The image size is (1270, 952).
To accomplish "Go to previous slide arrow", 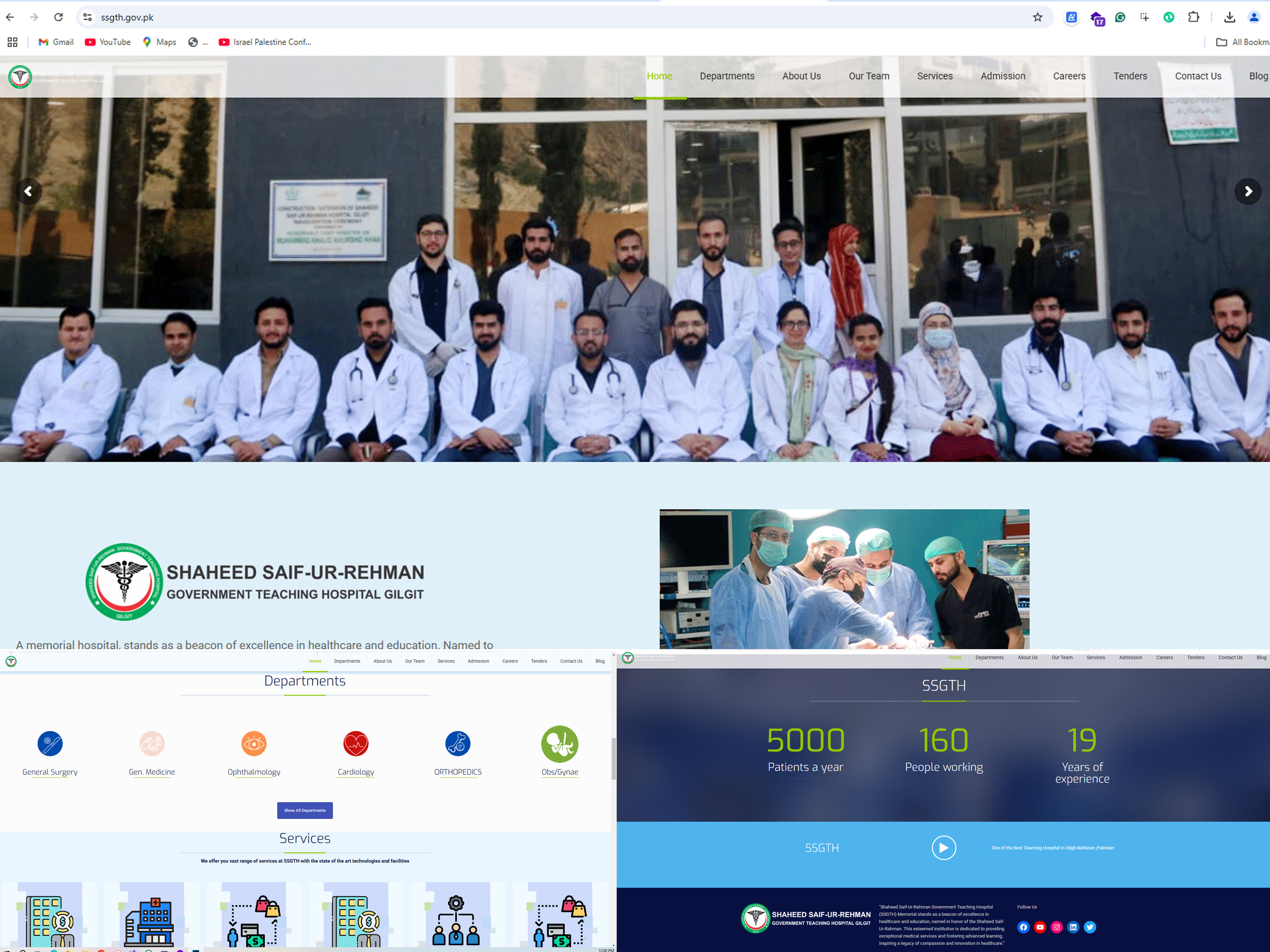I will coord(28,191).
